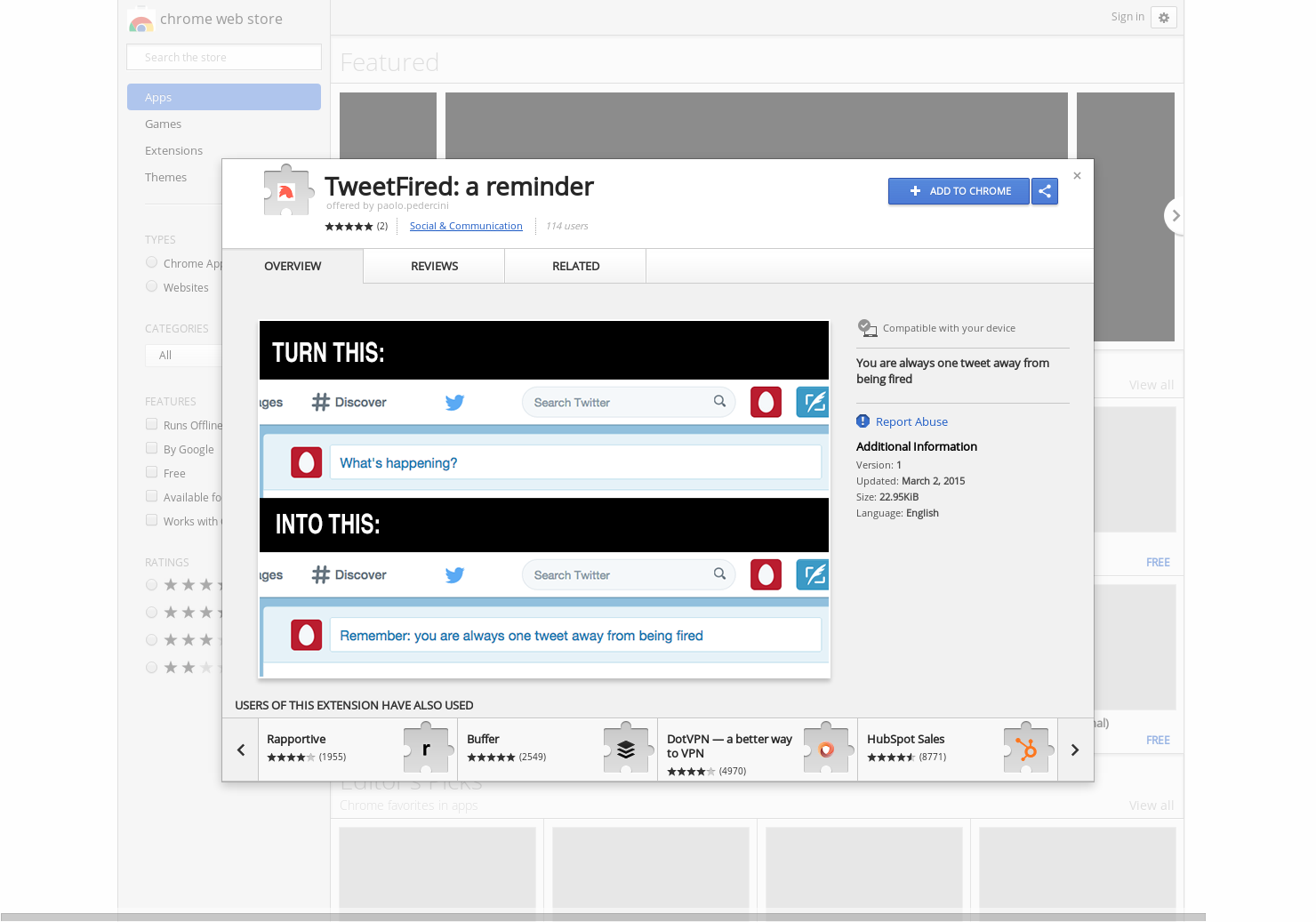Image resolution: width=1316 pixels, height=922 pixels.
Task: Switch to the Overview tab
Action: [x=293, y=266]
